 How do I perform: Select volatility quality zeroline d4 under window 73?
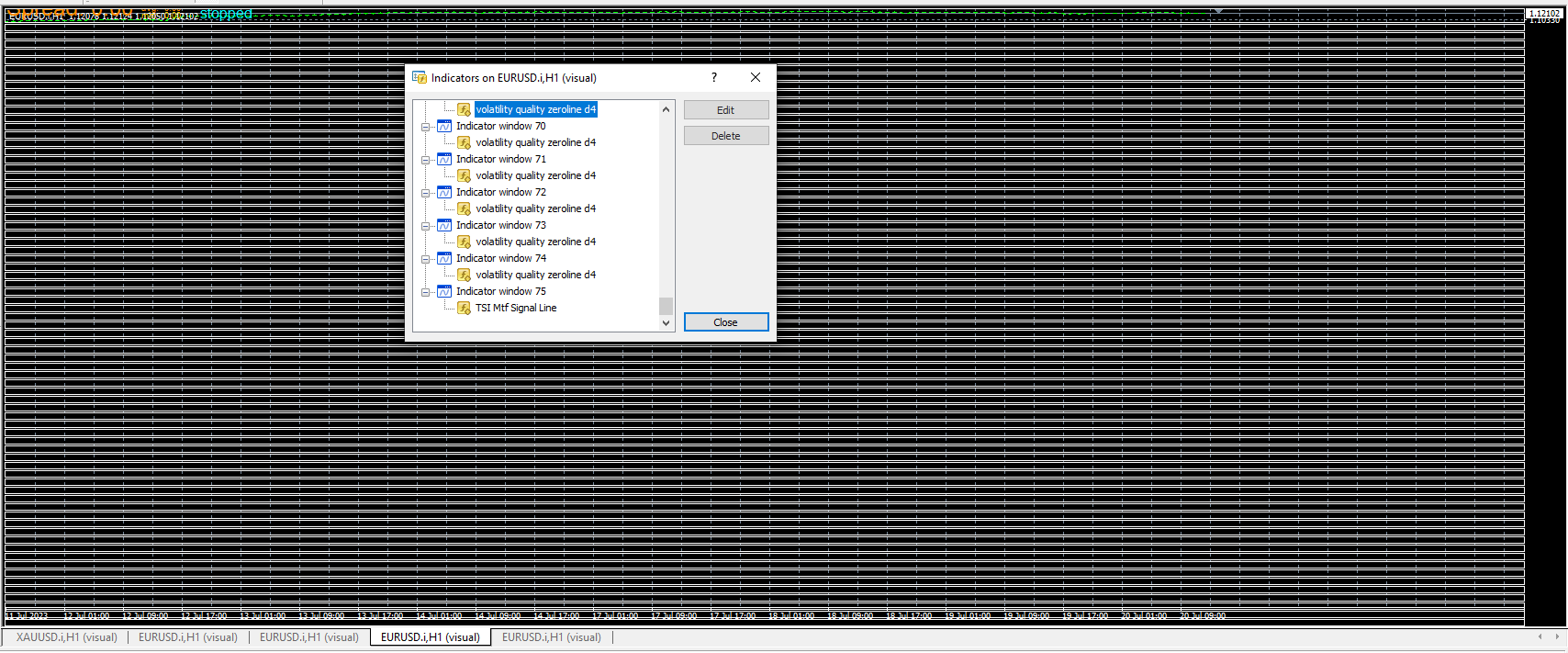pyautogui.click(x=536, y=242)
